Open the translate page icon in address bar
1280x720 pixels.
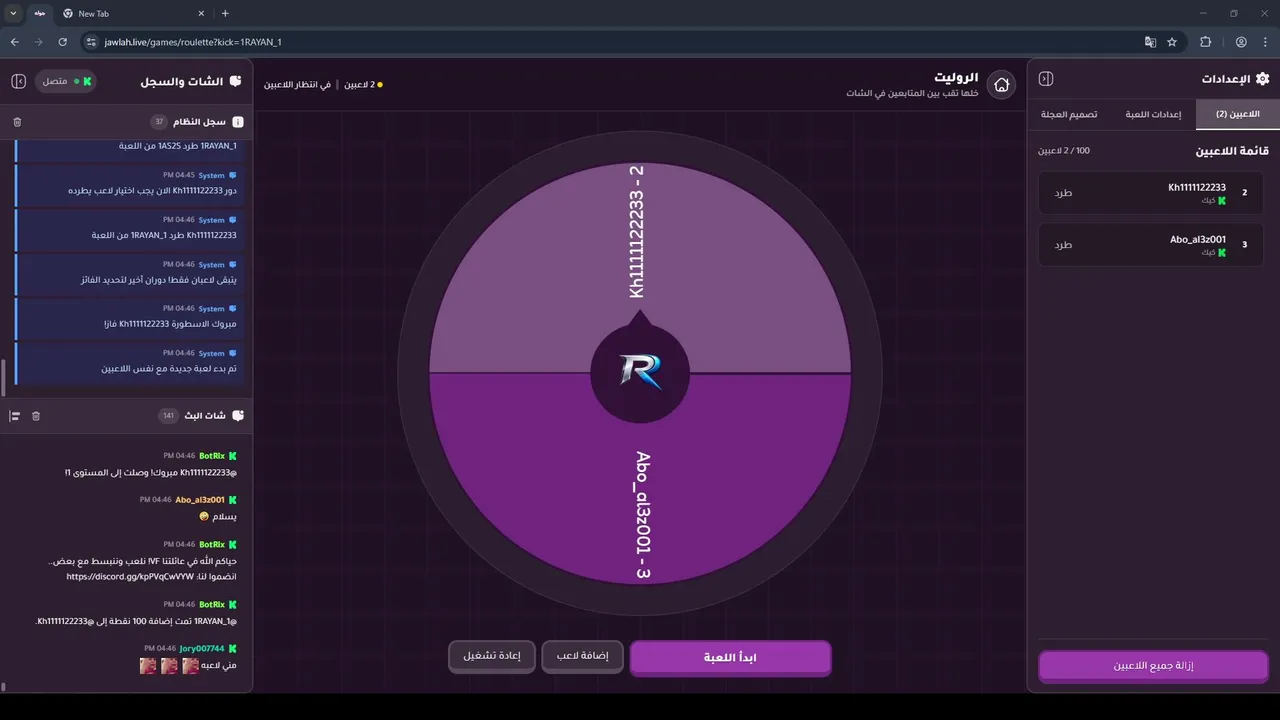(1150, 42)
